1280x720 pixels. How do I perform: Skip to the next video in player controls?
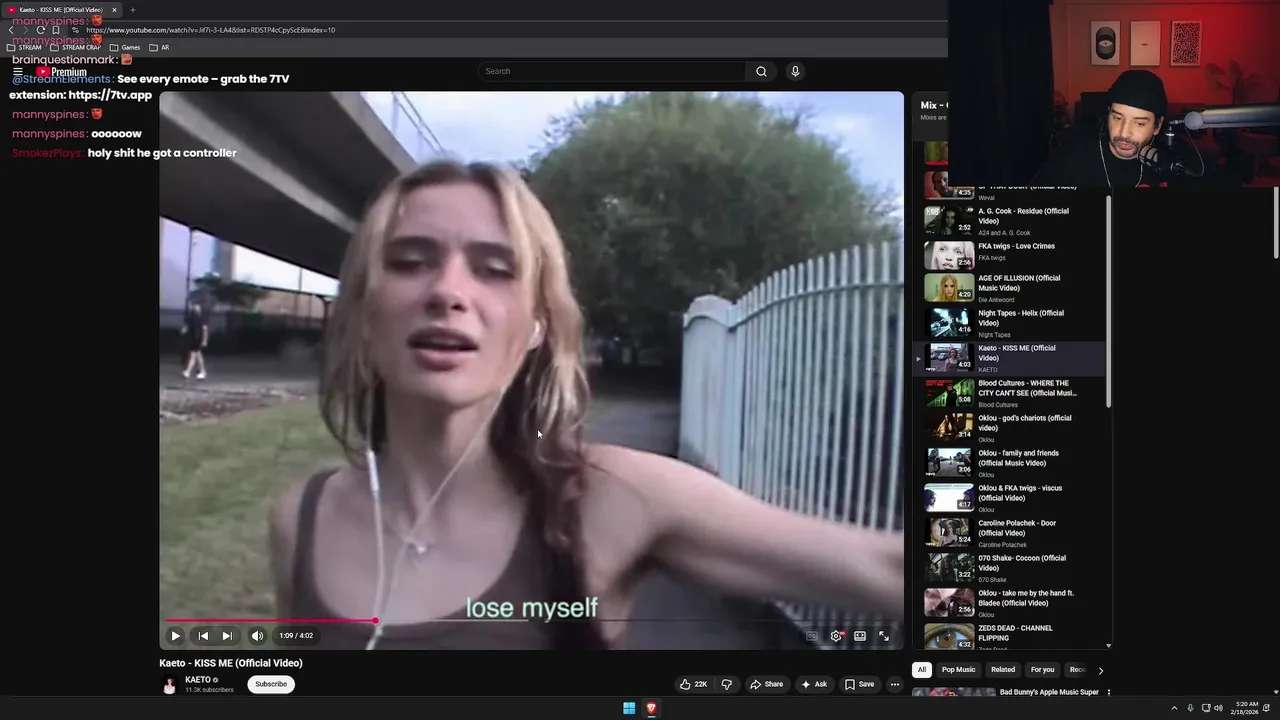pos(227,636)
